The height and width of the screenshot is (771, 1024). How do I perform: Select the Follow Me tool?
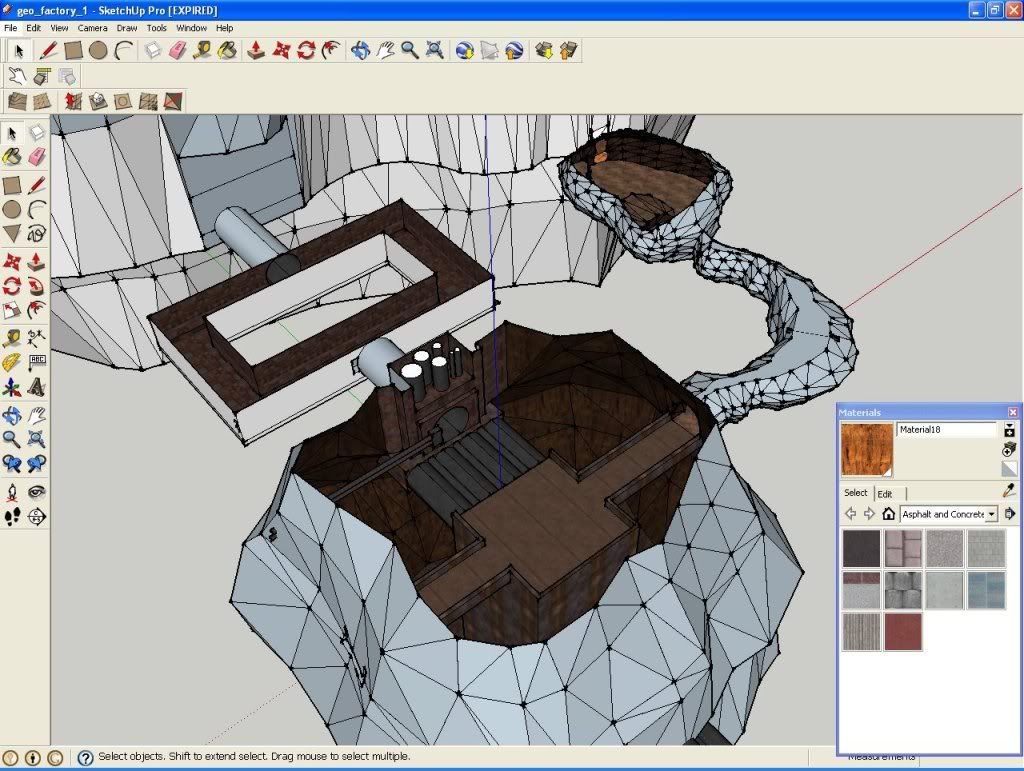pyautogui.click(x=37, y=286)
